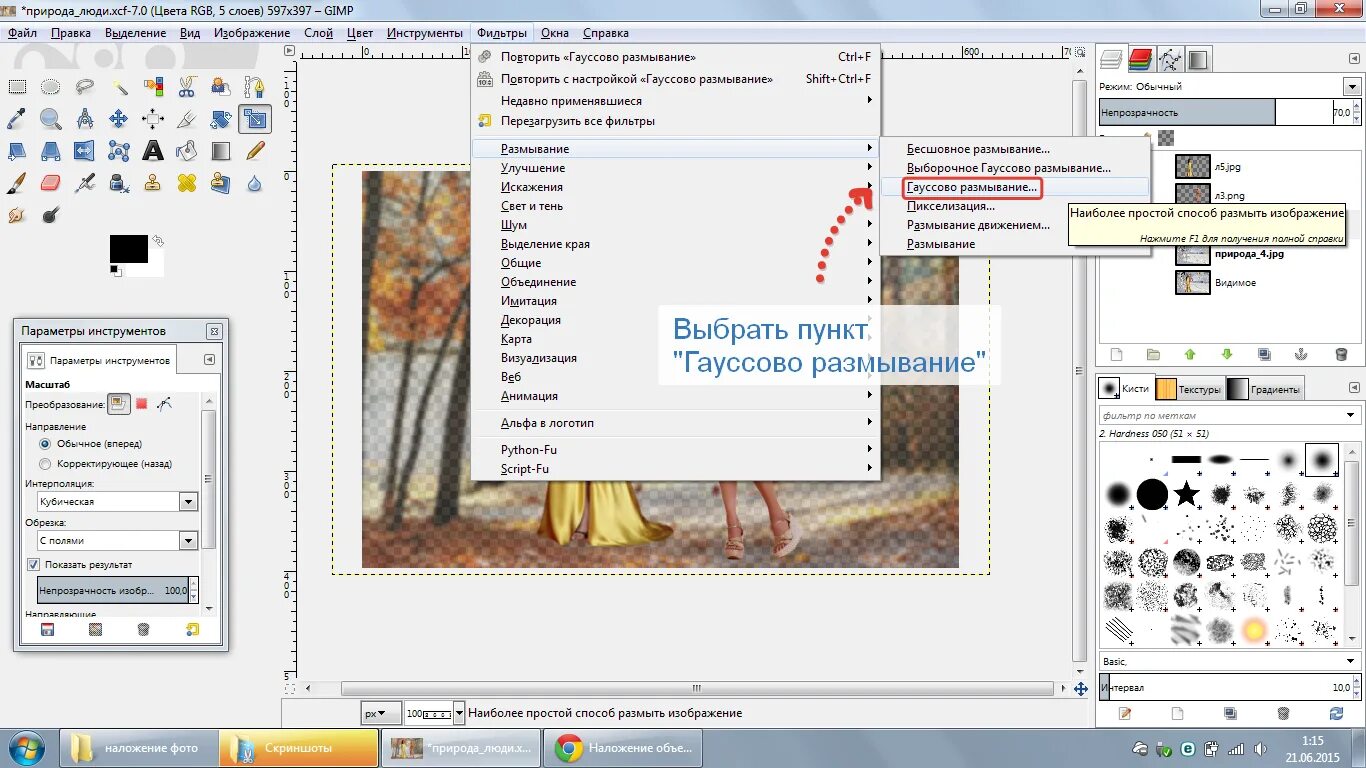Select the Alignment tool
Image resolution: width=1366 pixels, height=768 pixels.
click(x=153, y=119)
